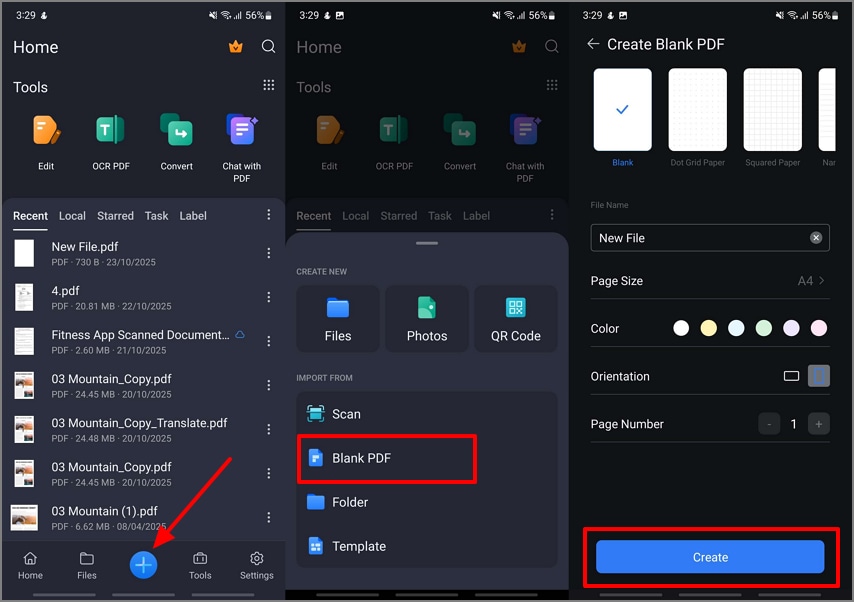Tap the blue plus button
Screen dimensions: 854x602
[x=143, y=564]
